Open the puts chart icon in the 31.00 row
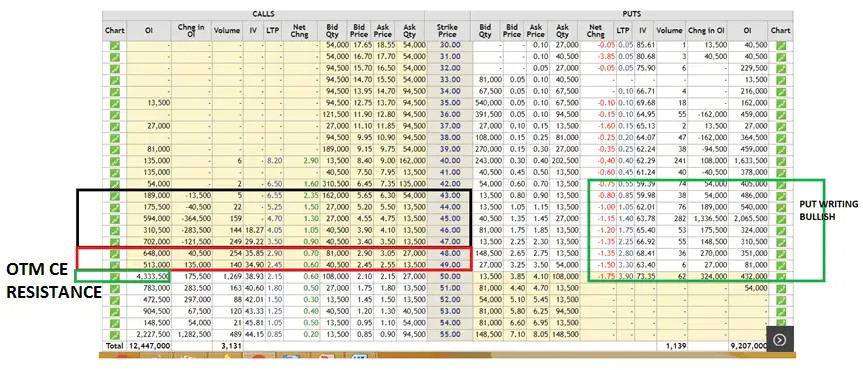 (x=780, y=57)
